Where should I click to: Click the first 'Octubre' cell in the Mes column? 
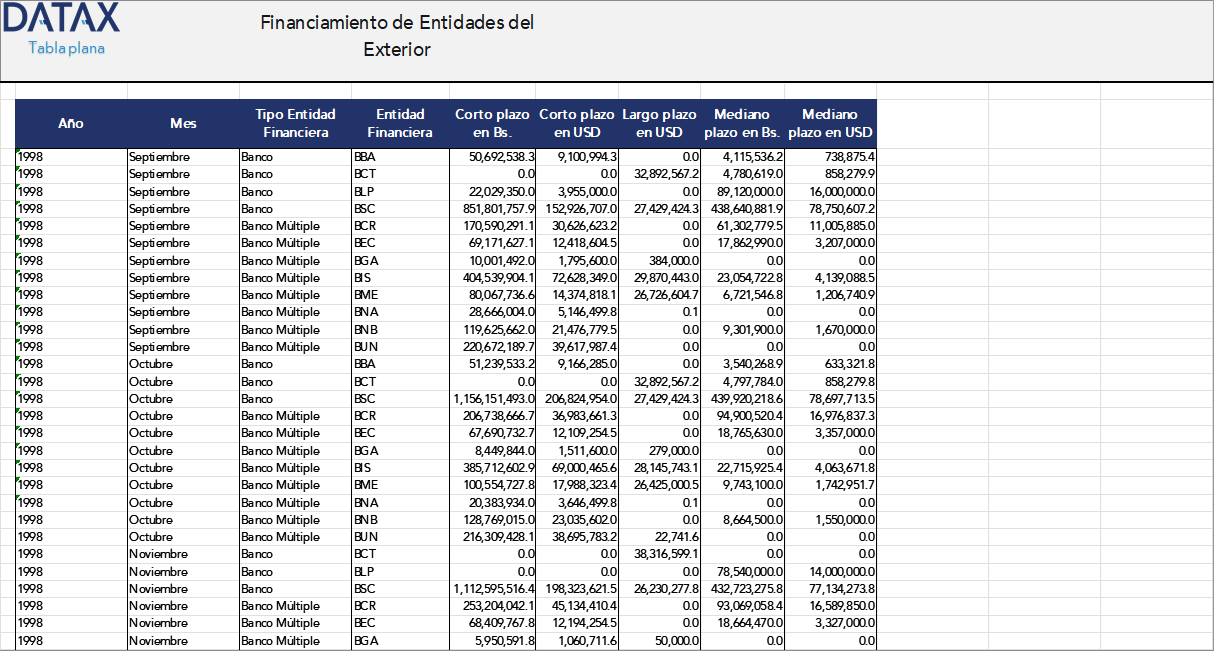coord(182,364)
